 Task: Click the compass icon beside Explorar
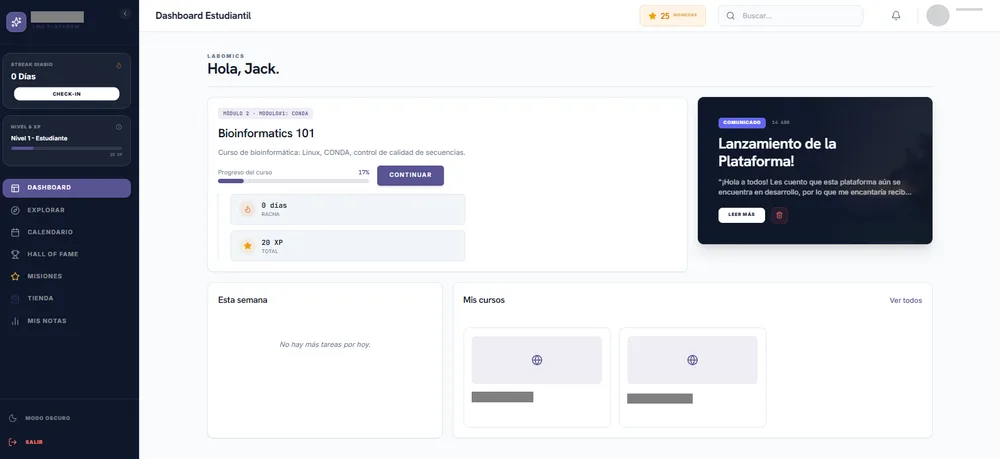click(x=15, y=210)
